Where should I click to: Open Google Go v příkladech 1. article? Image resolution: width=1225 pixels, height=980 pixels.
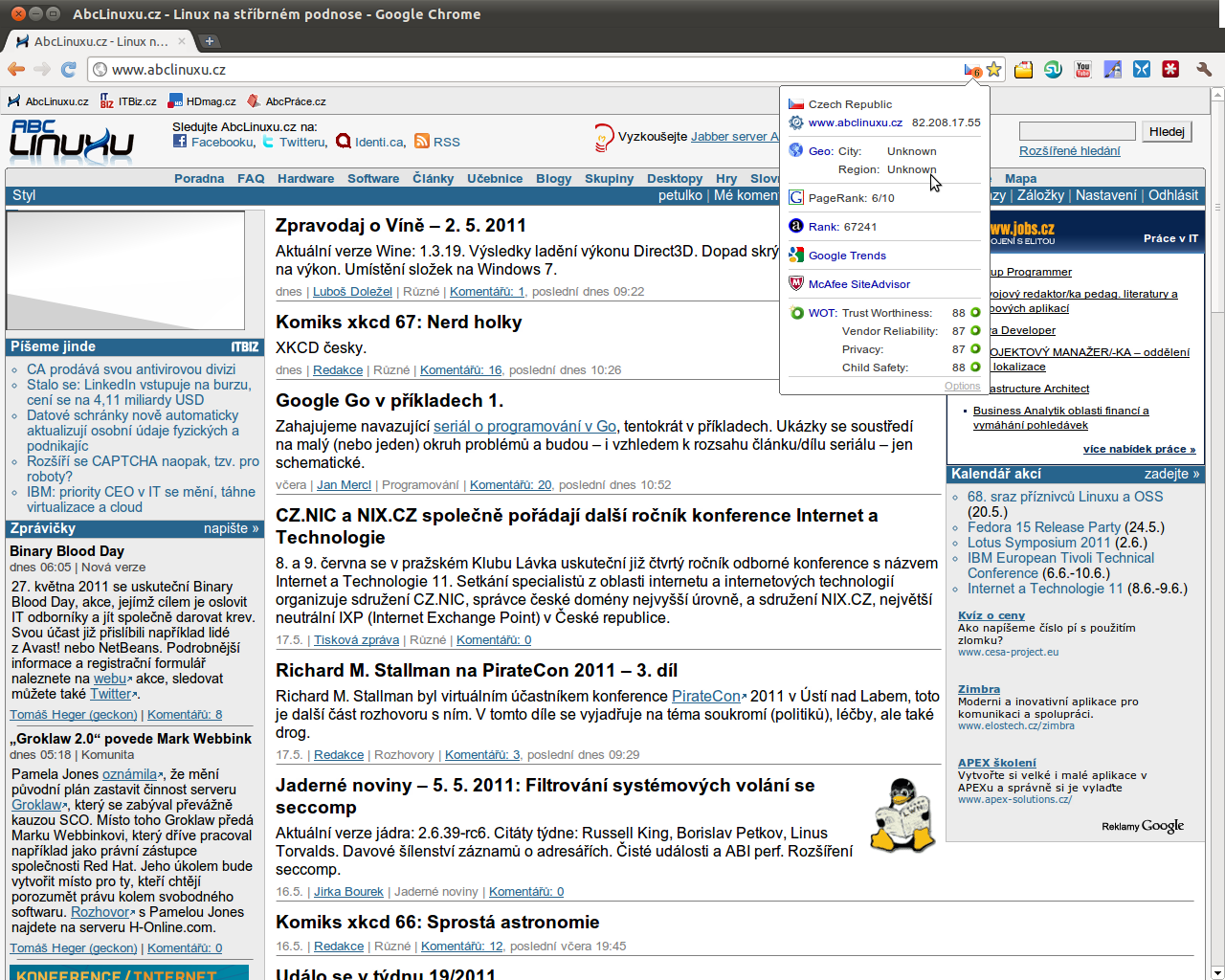(x=390, y=401)
